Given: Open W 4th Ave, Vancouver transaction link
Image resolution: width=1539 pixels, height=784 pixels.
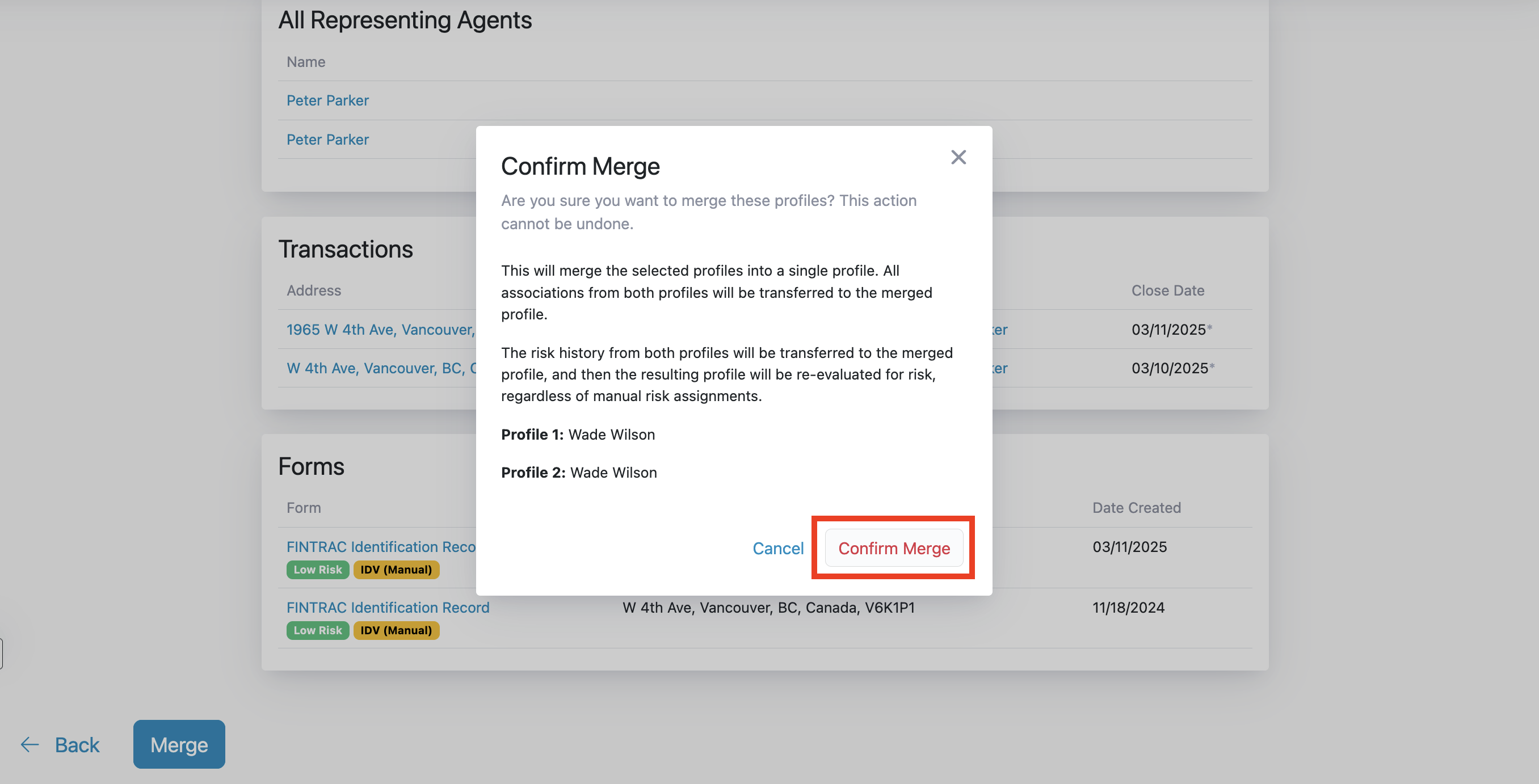Looking at the screenshot, I should point(381,368).
